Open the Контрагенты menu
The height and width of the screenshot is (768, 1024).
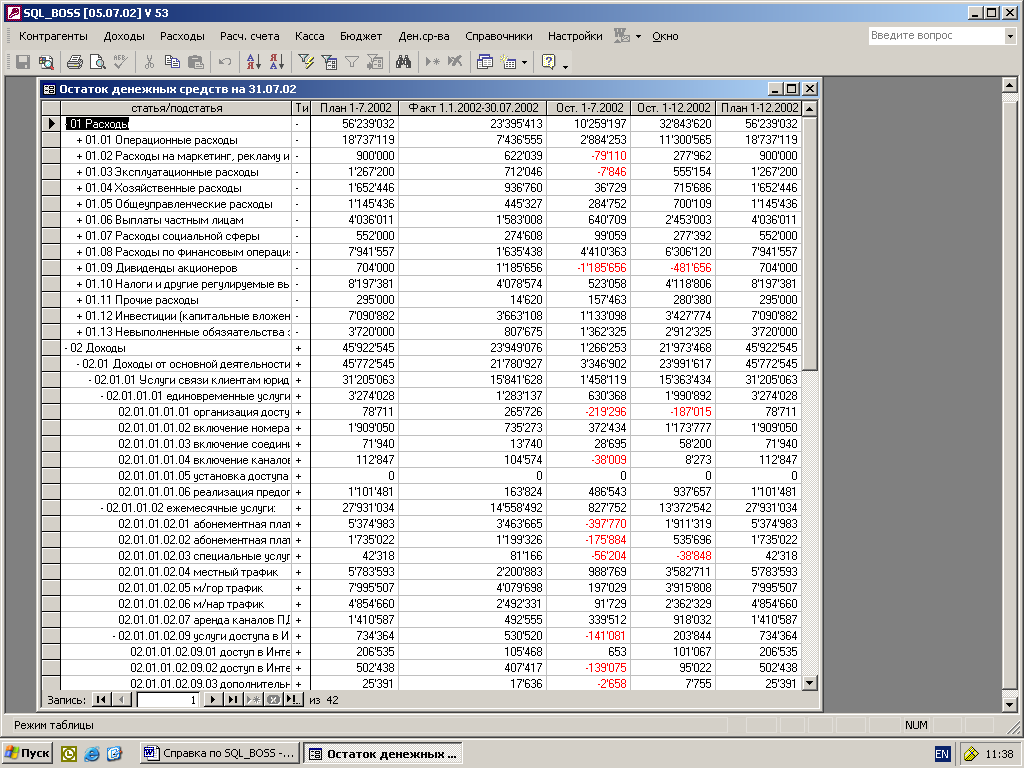pyautogui.click(x=53, y=36)
